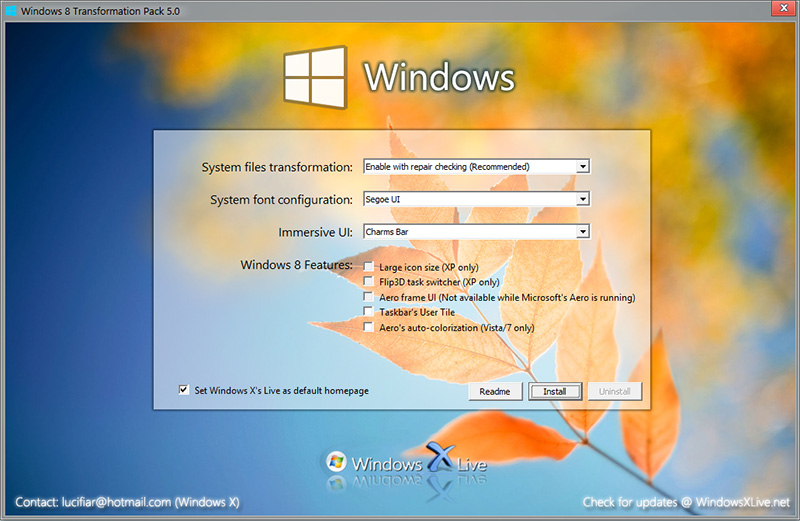800x521 pixels.
Task: Click the Windows logo in the title bar
Action: (10, 11)
